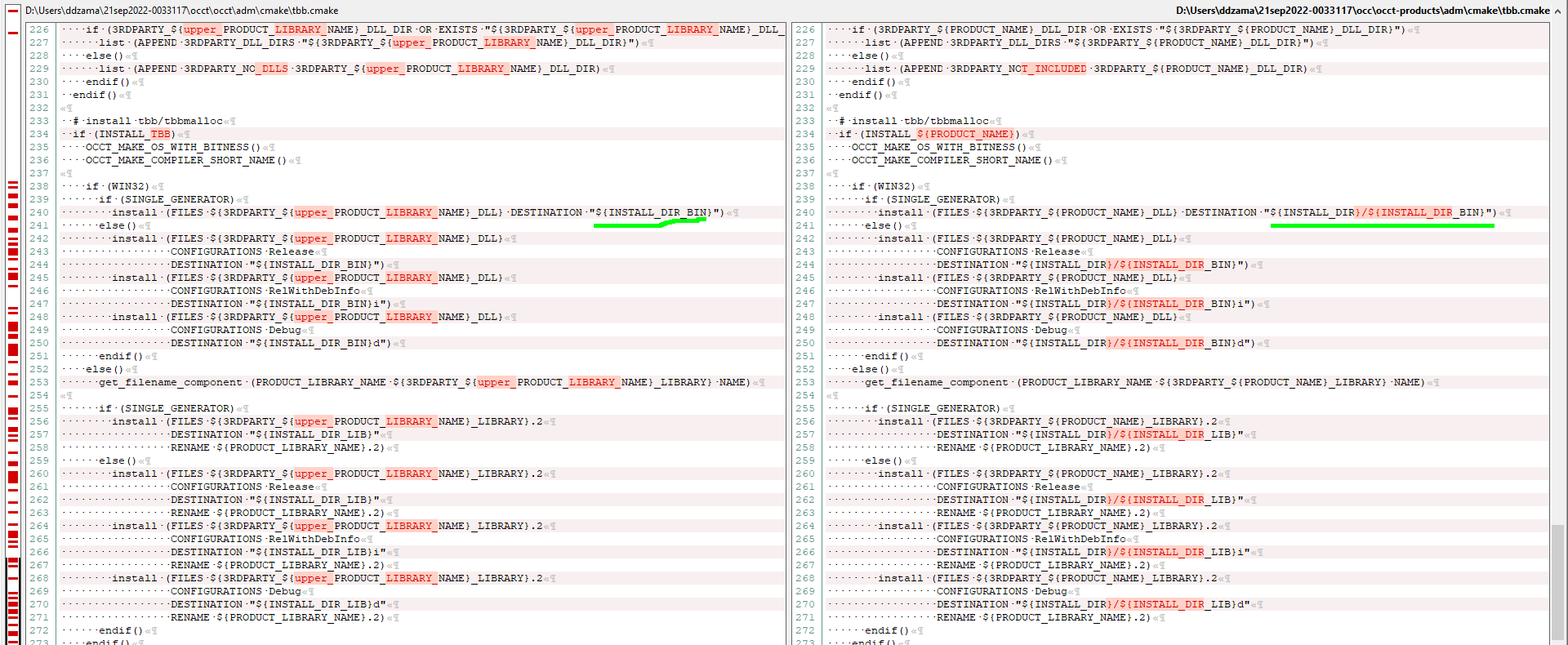Click the highlighted T_INCLUDED change in right pane
This screenshot has width=1568, height=645.
point(1053,69)
